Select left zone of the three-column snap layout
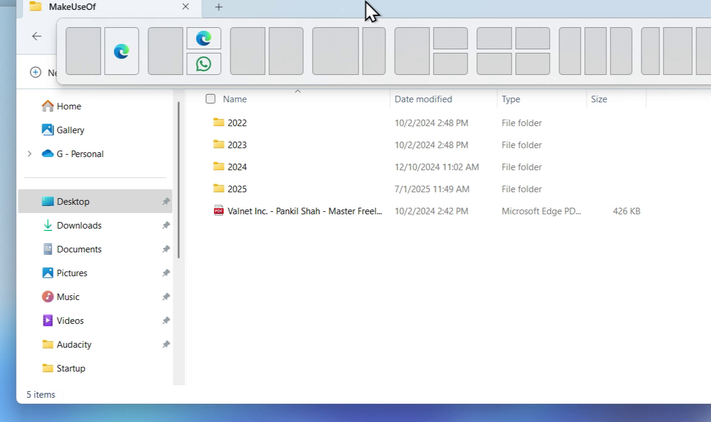Viewport: 711px width, 422px height. pyautogui.click(x=570, y=51)
